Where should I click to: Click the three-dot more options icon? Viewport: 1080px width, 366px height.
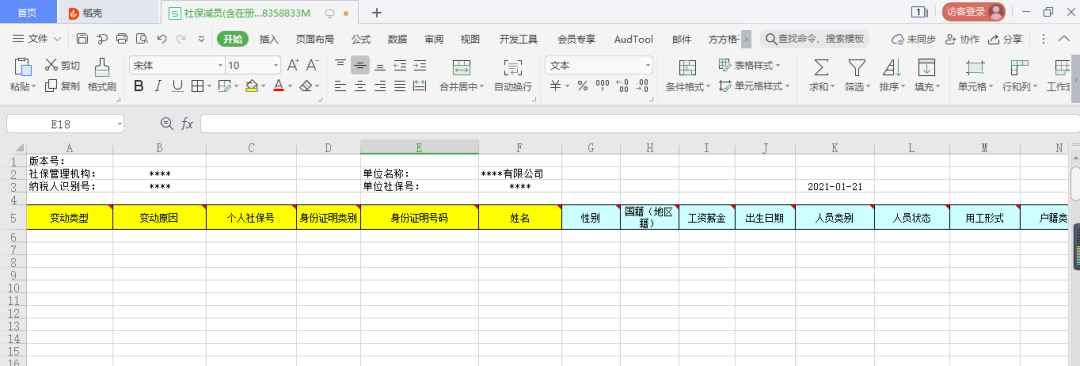tap(1043, 39)
